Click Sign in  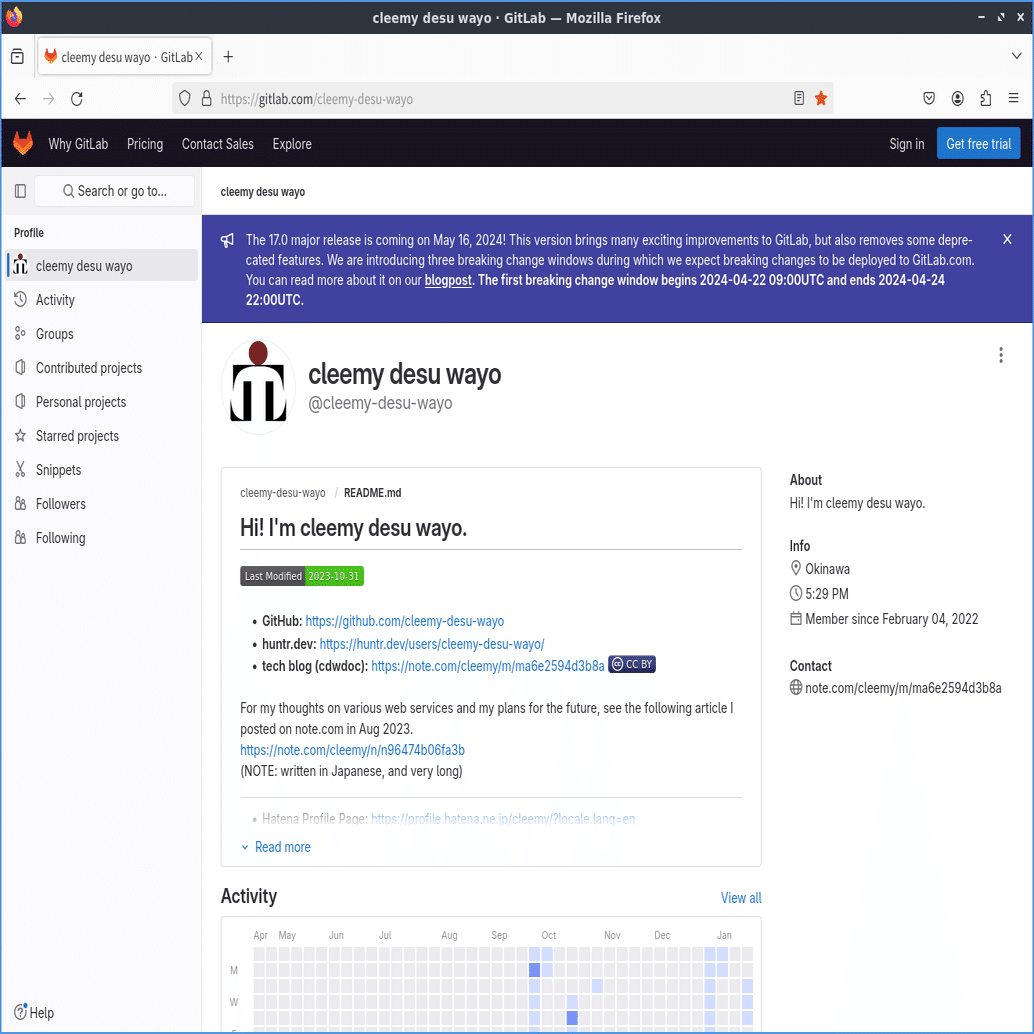pos(907,144)
